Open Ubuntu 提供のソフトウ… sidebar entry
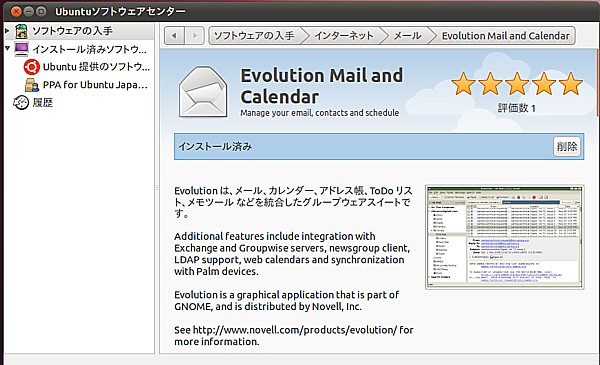Image resolution: width=600 pixels, height=365 pixels. [96, 67]
